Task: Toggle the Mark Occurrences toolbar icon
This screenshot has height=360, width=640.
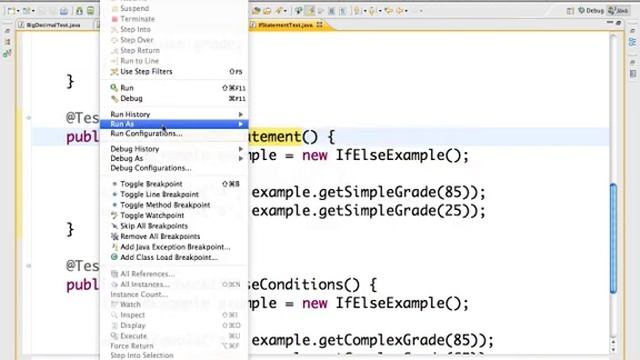Action: point(310,11)
